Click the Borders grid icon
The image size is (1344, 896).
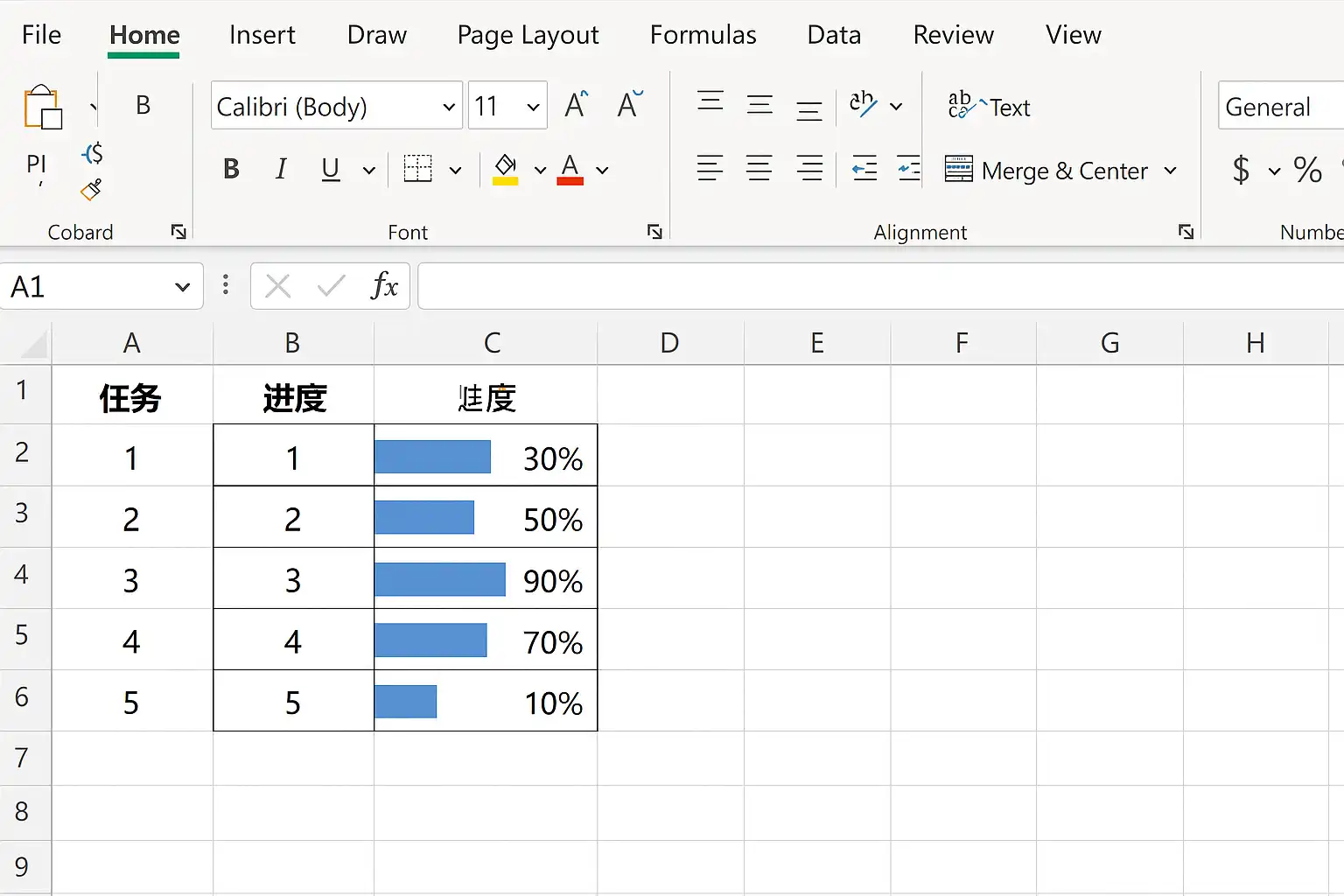[418, 169]
